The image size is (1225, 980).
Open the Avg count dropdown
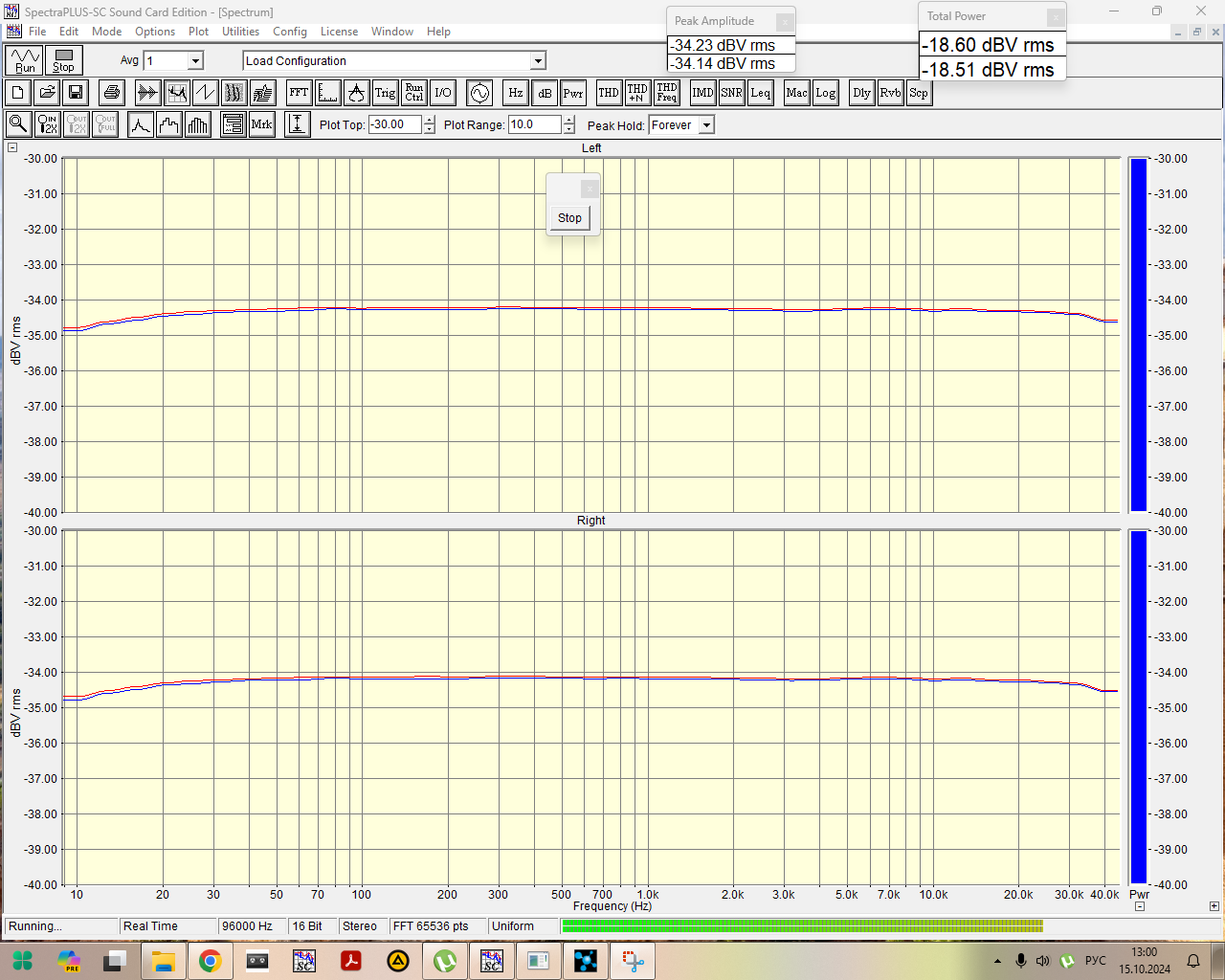[x=195, y=61]
